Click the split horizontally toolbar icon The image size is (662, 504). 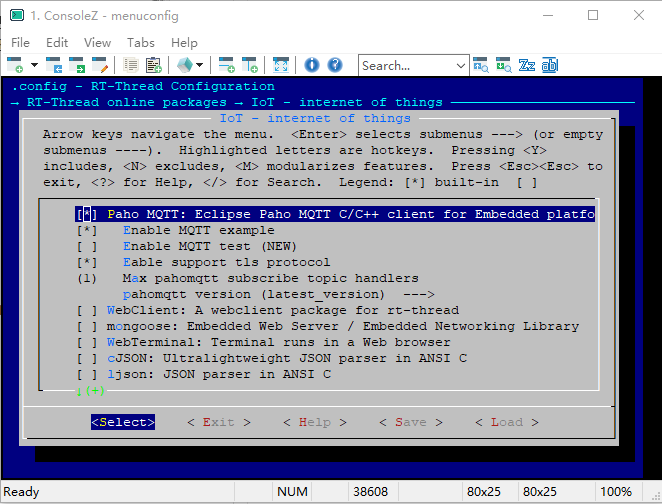[227, 65]
